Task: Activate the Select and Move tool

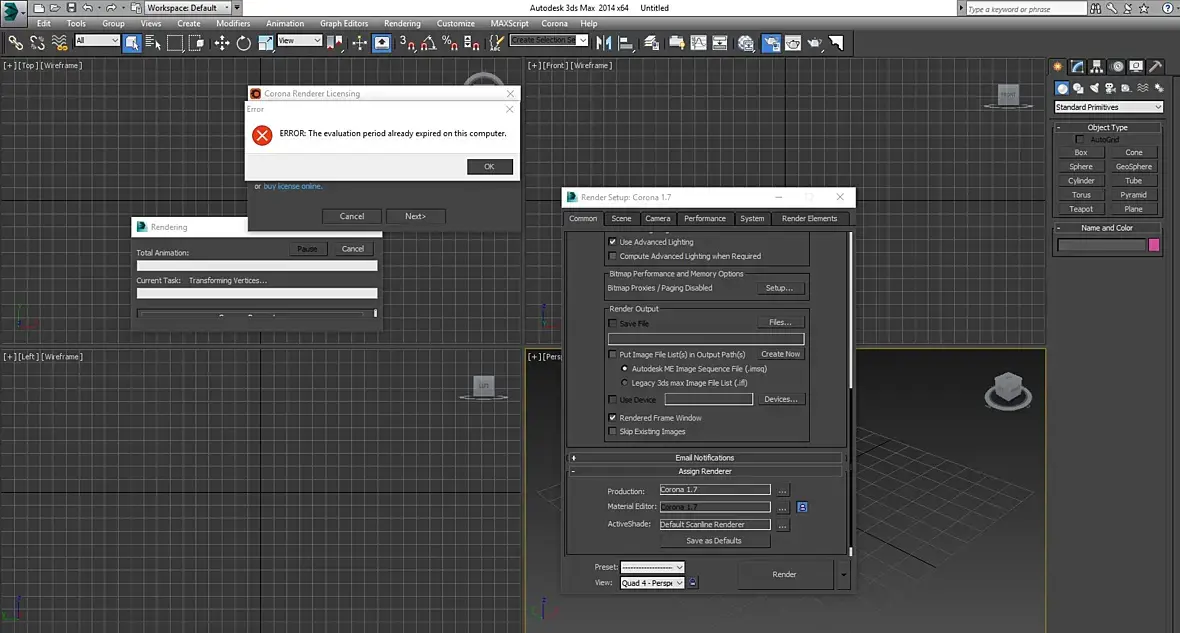Action: point(222,43)
